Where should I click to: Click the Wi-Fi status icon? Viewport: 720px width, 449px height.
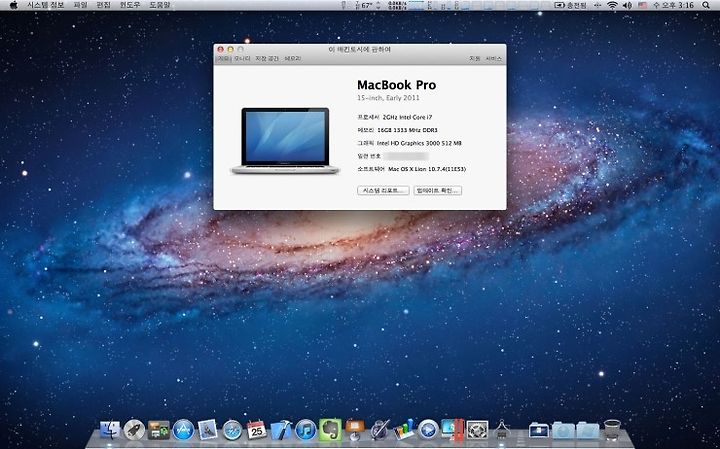612,5
